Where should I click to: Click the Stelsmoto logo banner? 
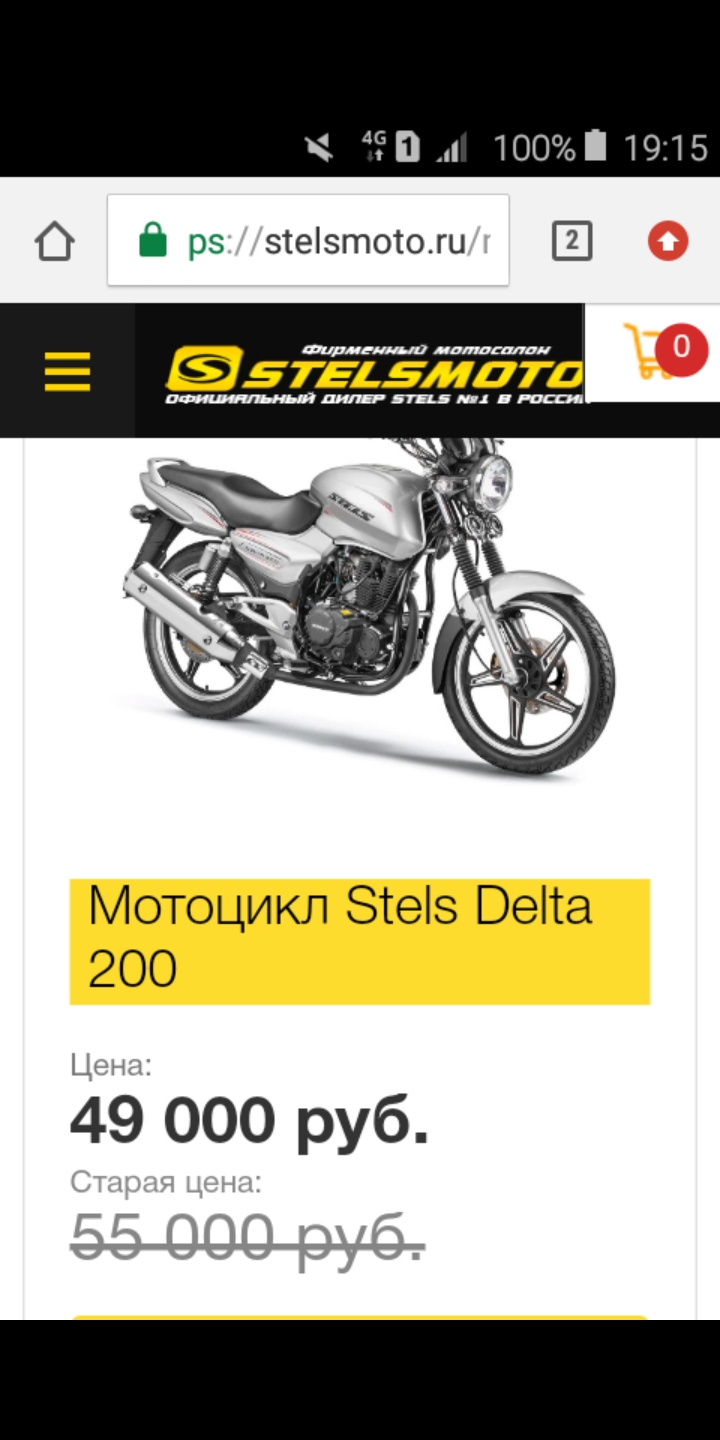pos(375,372)
